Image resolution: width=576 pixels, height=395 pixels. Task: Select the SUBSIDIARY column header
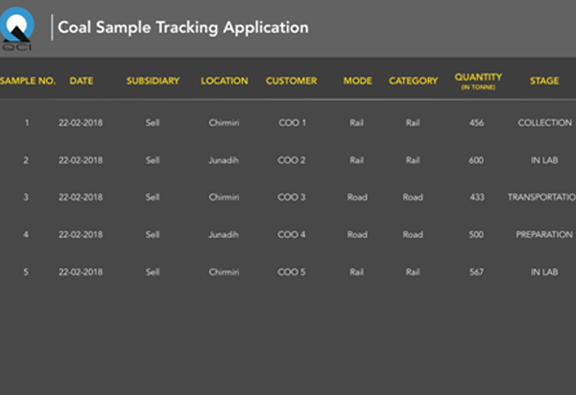[153, 81]
